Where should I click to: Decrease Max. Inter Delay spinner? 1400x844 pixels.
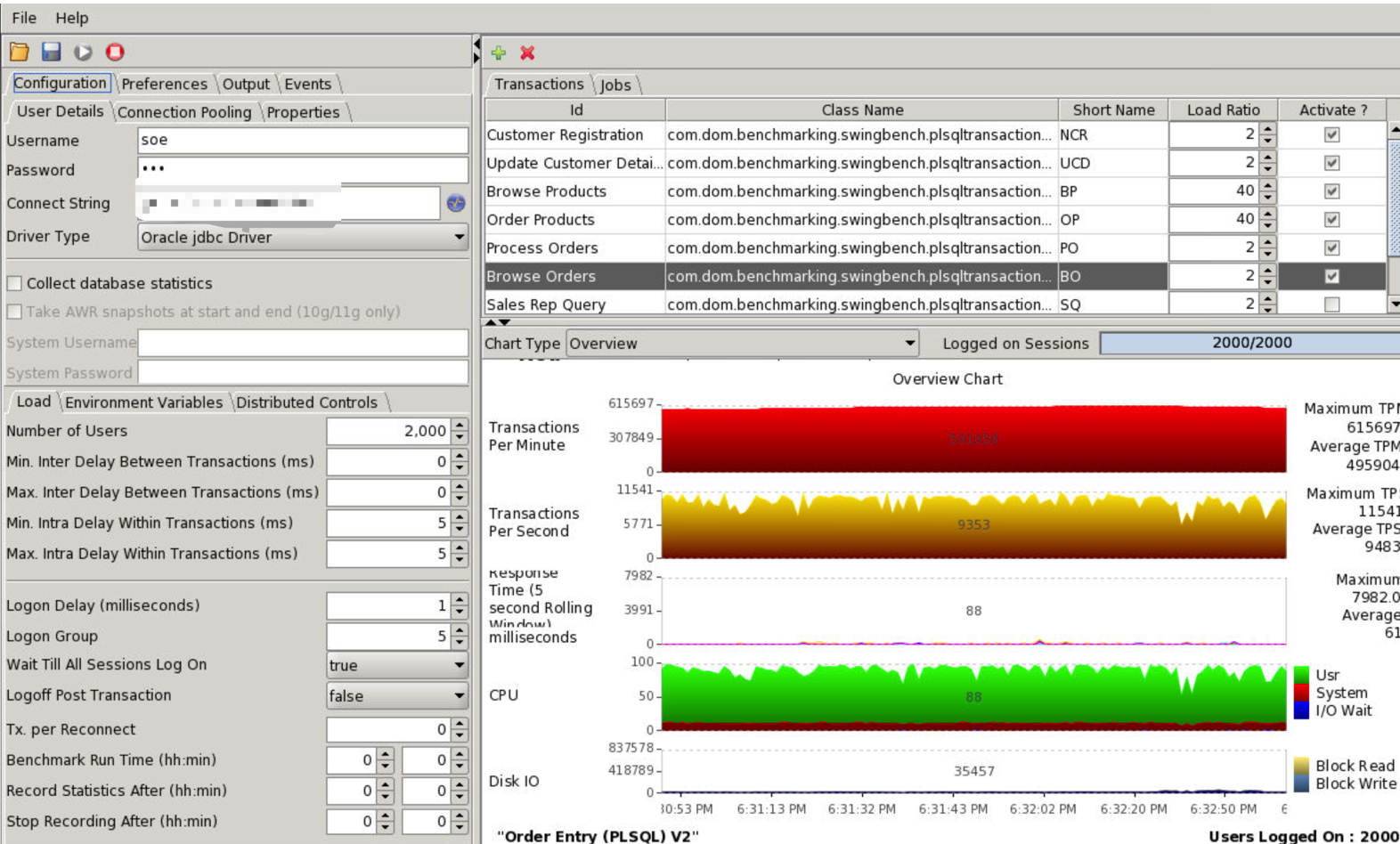point(460,498)
